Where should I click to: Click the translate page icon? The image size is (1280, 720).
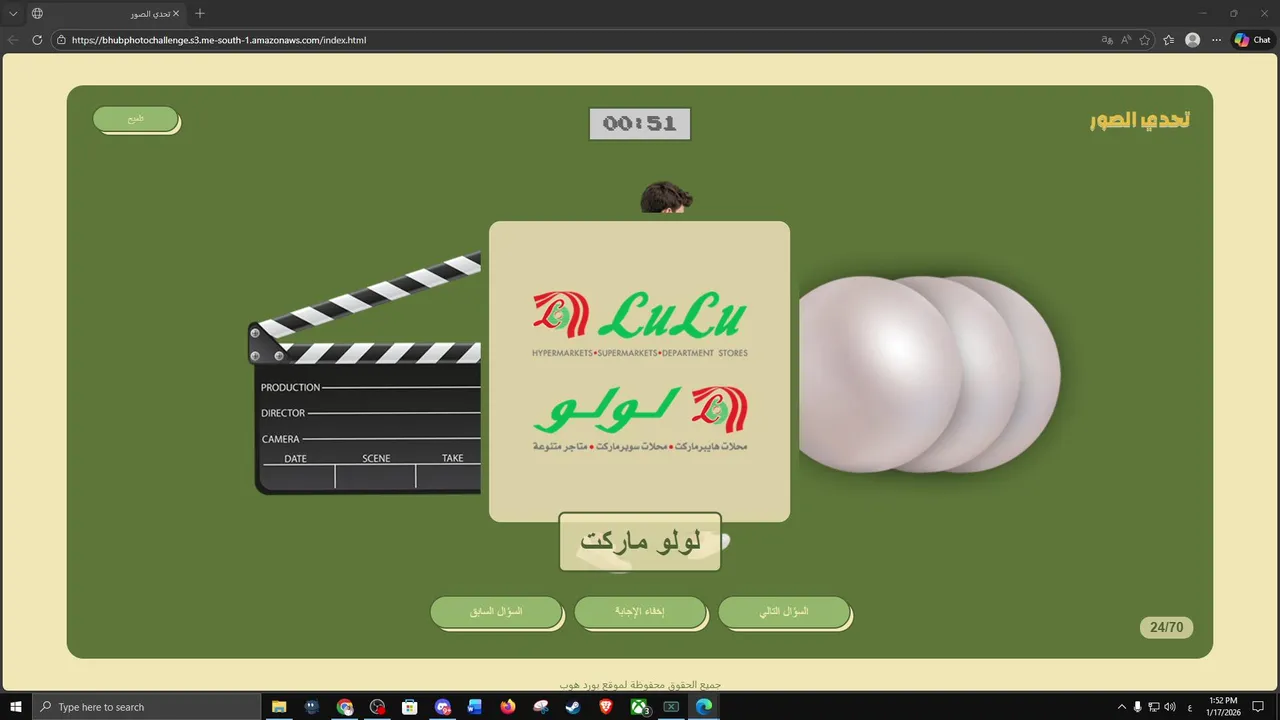tap(1107, 40)
